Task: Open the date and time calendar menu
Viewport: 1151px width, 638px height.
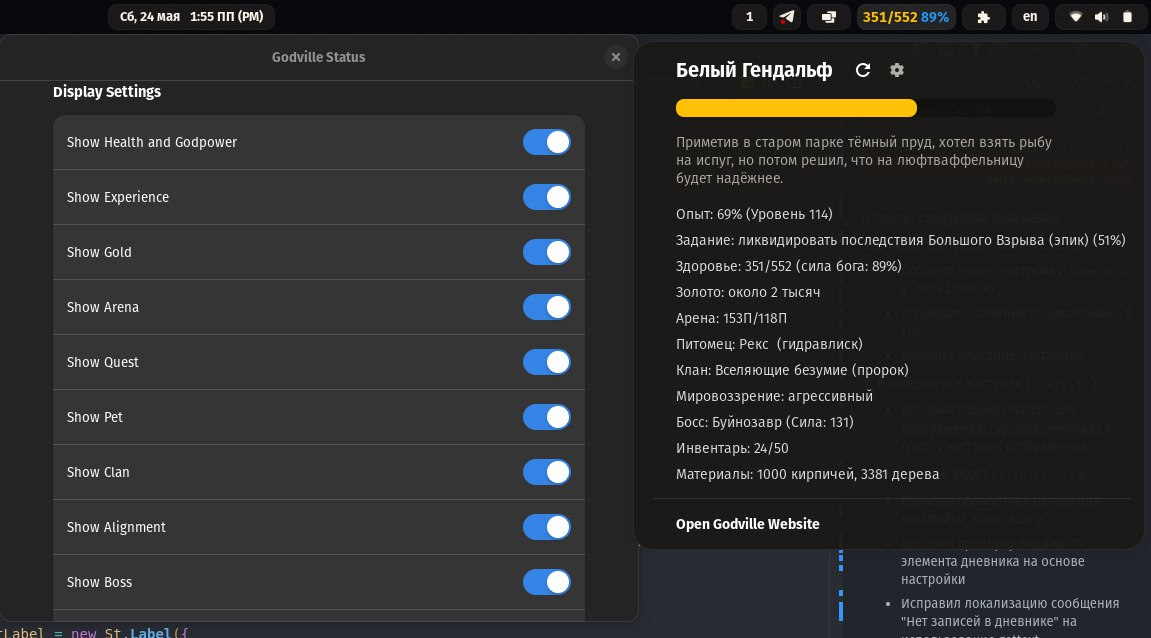Action: 191,17
